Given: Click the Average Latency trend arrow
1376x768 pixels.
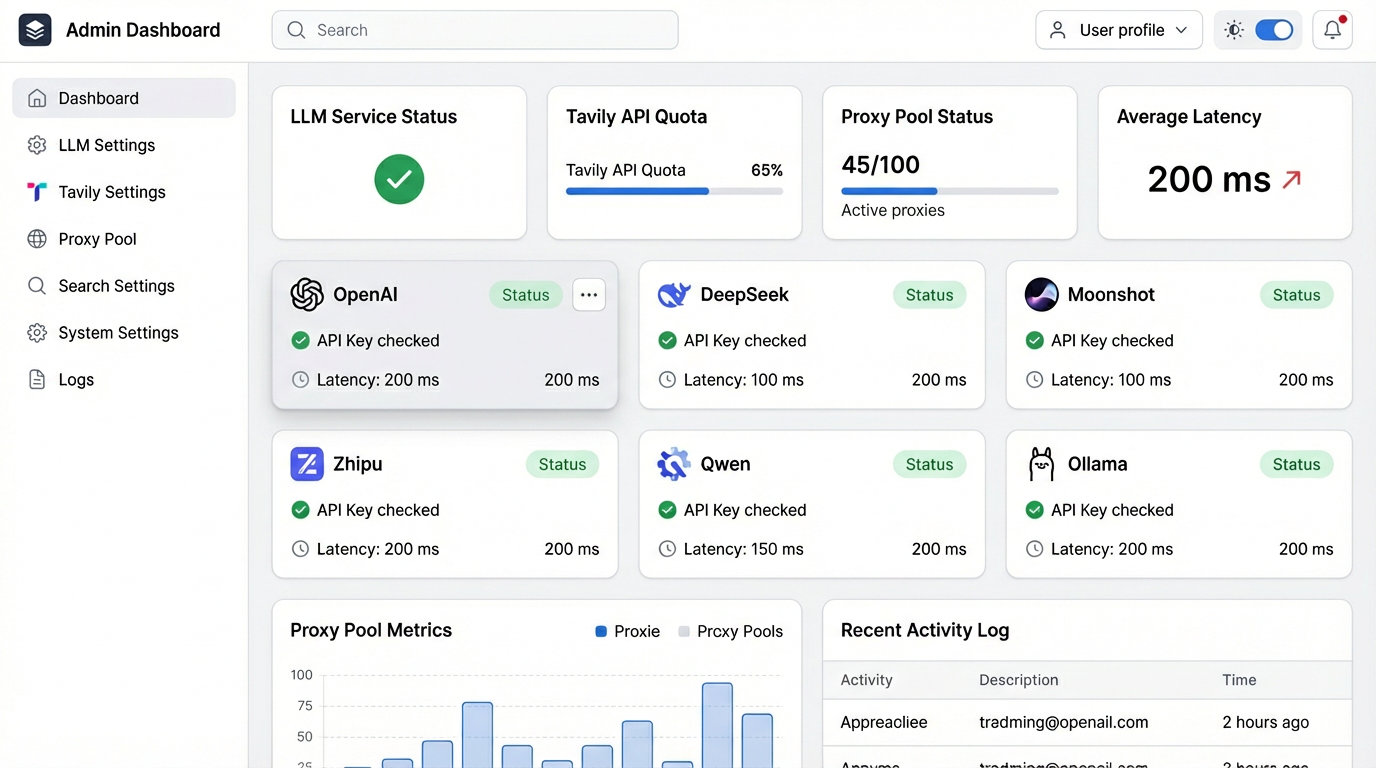Looking at the screenshot, I should tap(1292, 179).
